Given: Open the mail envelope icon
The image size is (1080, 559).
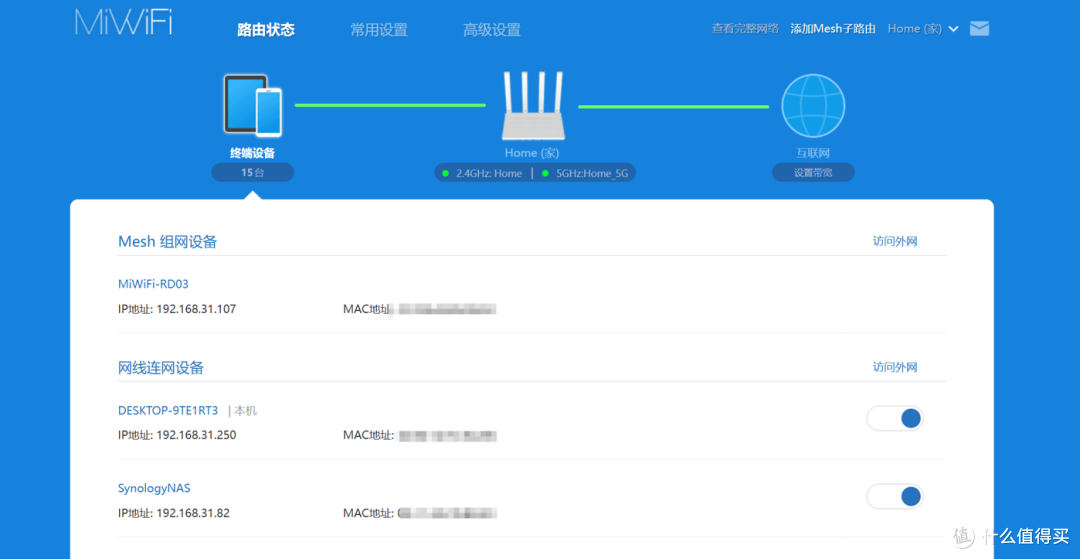Looking at the screenshot, I should (x=979, y=29).
